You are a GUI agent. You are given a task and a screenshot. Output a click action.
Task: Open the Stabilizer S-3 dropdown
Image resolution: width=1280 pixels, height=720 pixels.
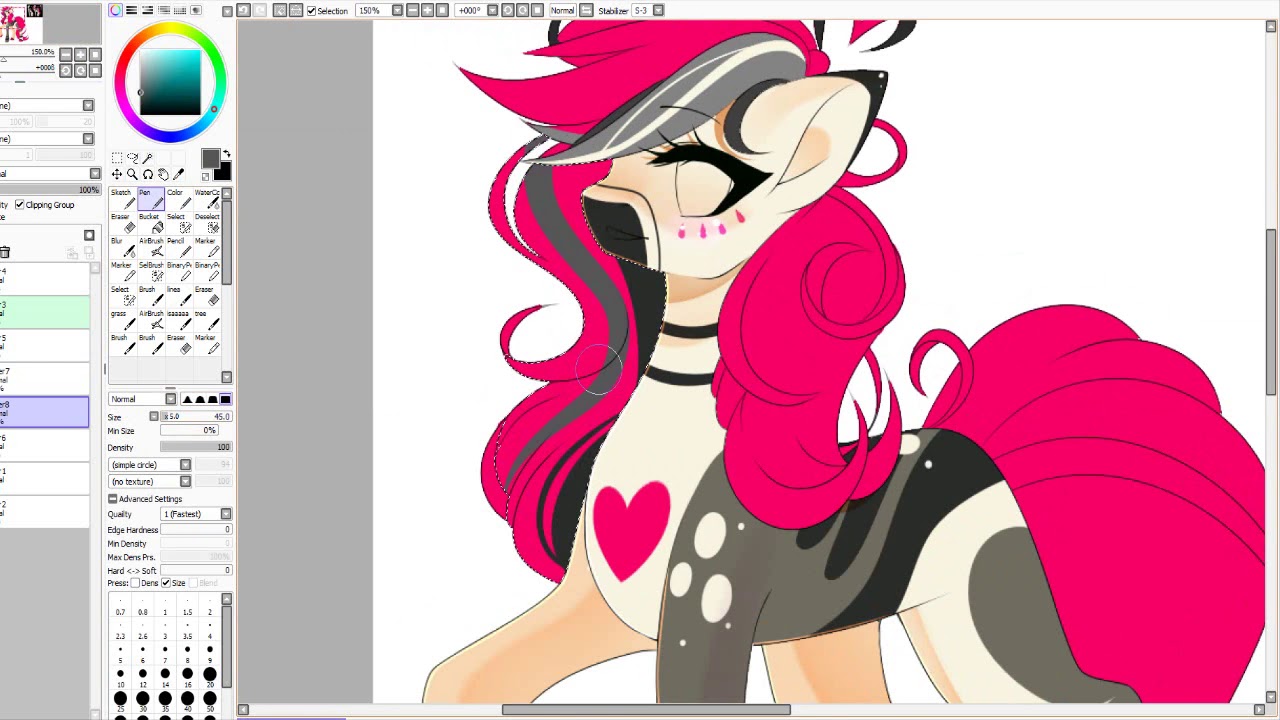(660, 10)
